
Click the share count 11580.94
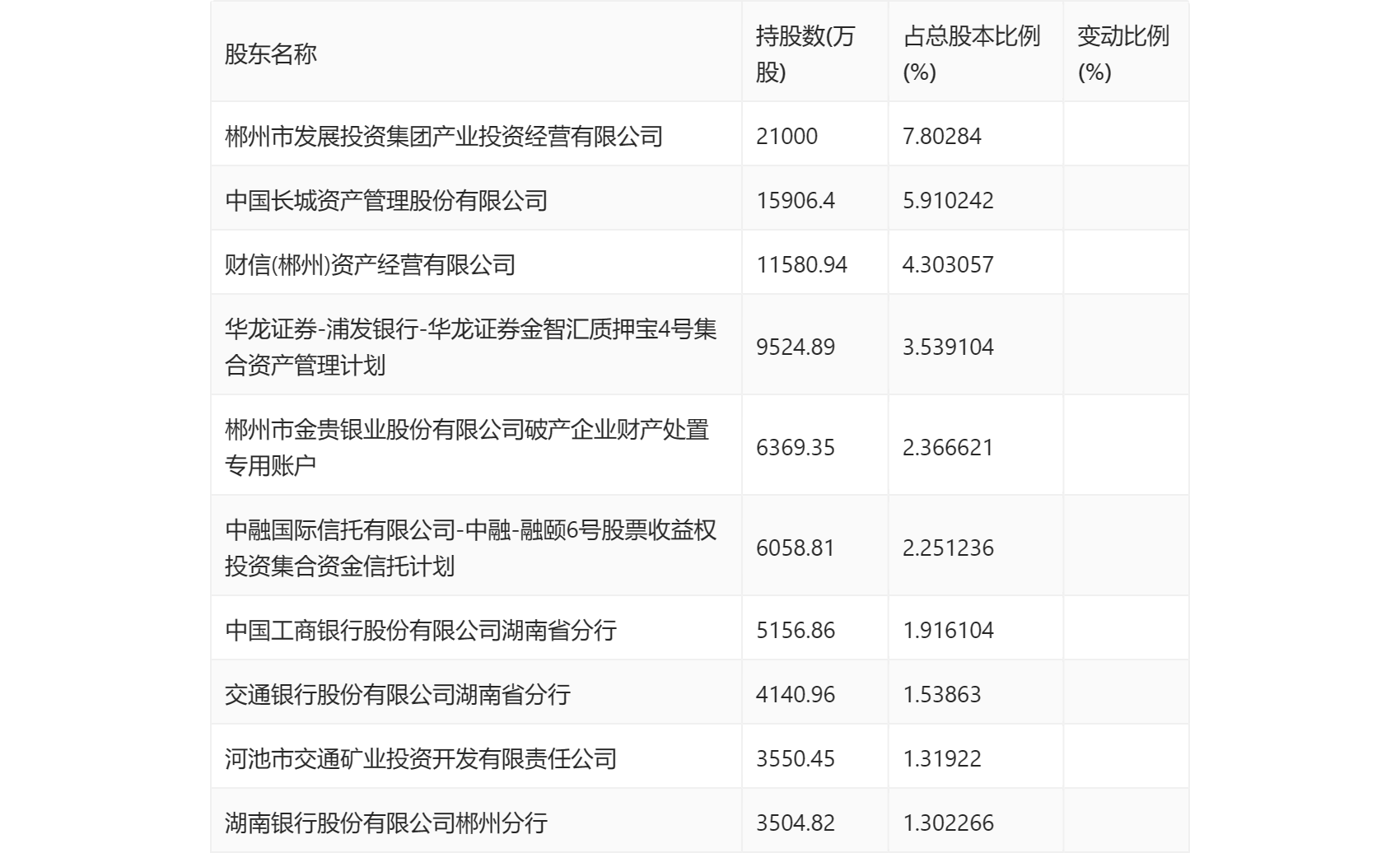[801, 264]
